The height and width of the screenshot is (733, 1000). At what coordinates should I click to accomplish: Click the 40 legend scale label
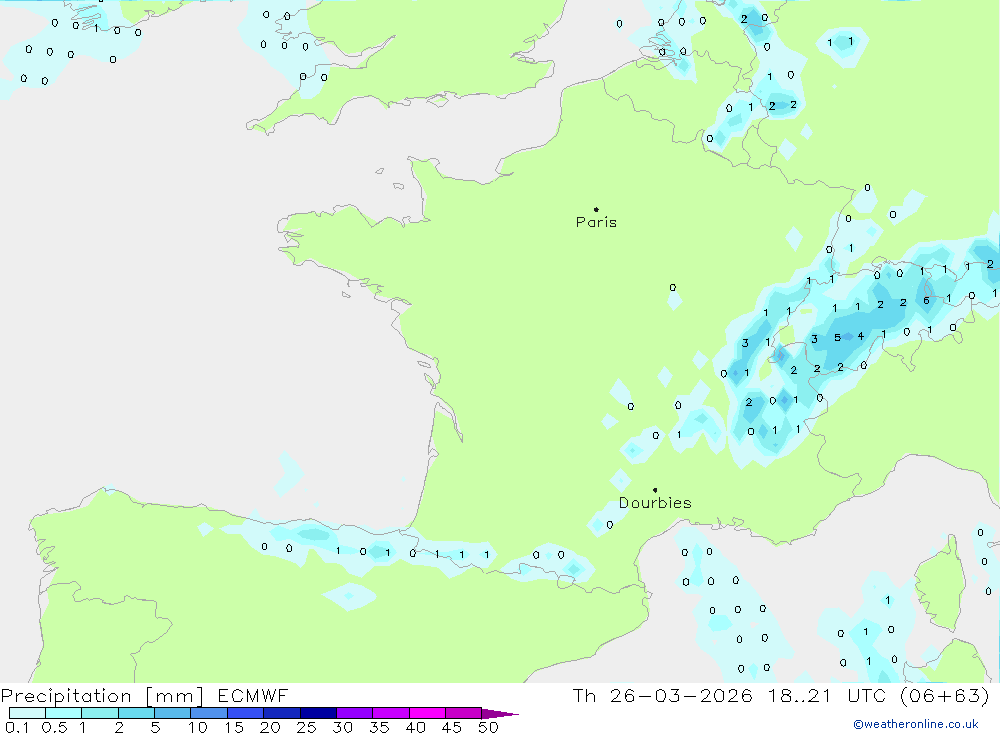[x=416, y=727]
